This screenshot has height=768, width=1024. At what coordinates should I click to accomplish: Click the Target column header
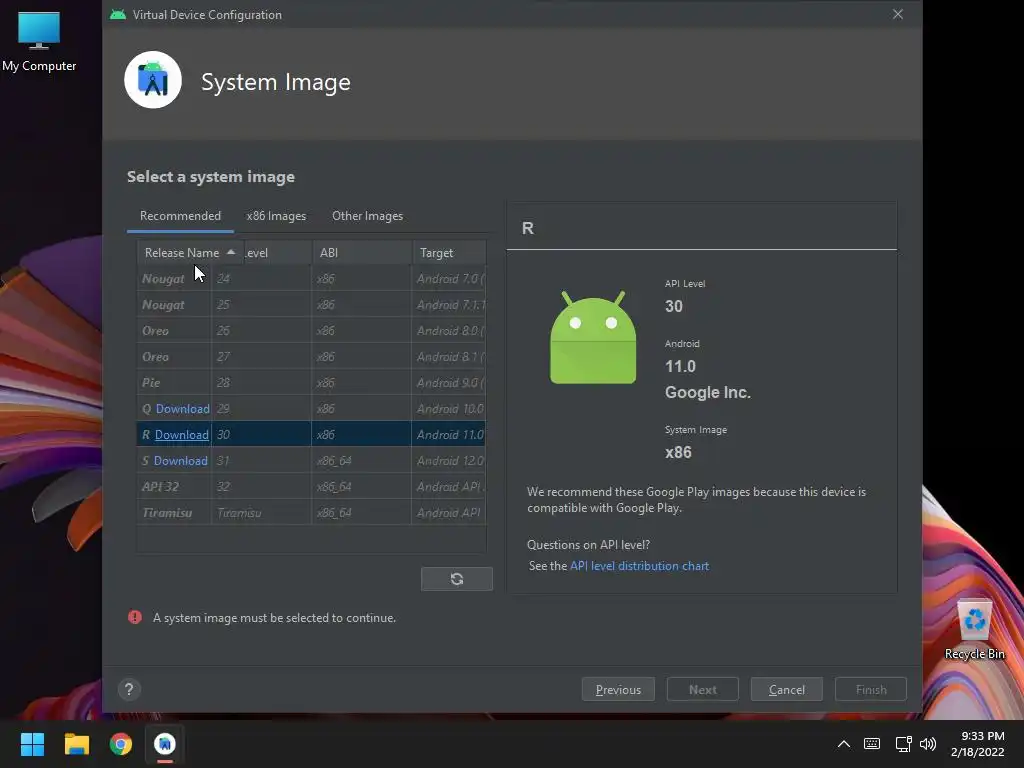(x=449, y=253)
